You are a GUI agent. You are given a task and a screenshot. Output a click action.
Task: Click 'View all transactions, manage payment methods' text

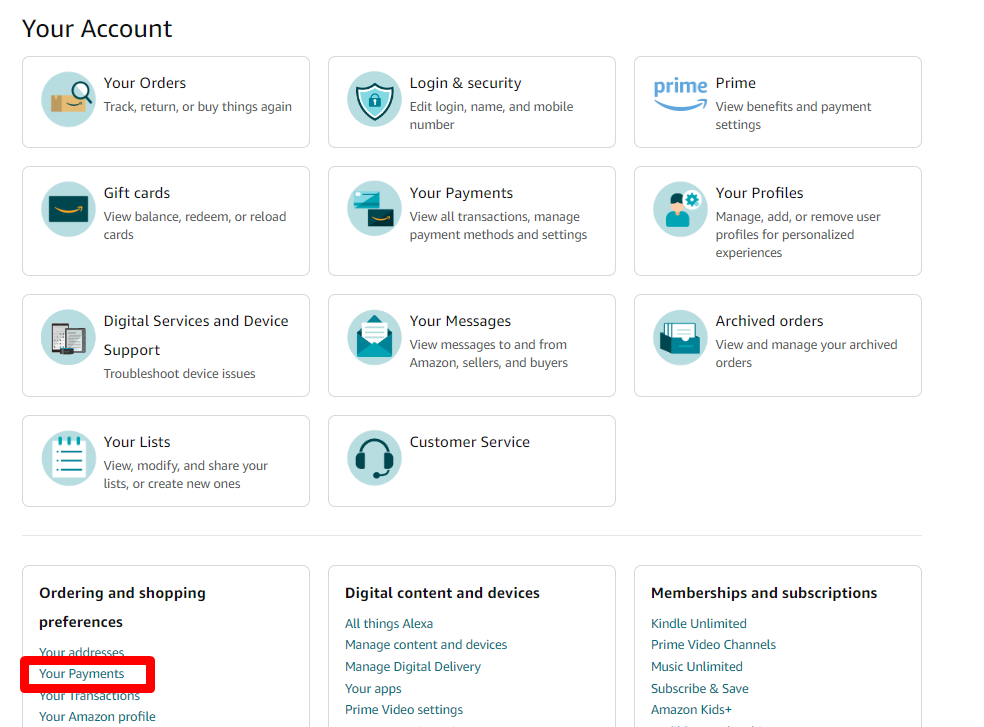498,225
